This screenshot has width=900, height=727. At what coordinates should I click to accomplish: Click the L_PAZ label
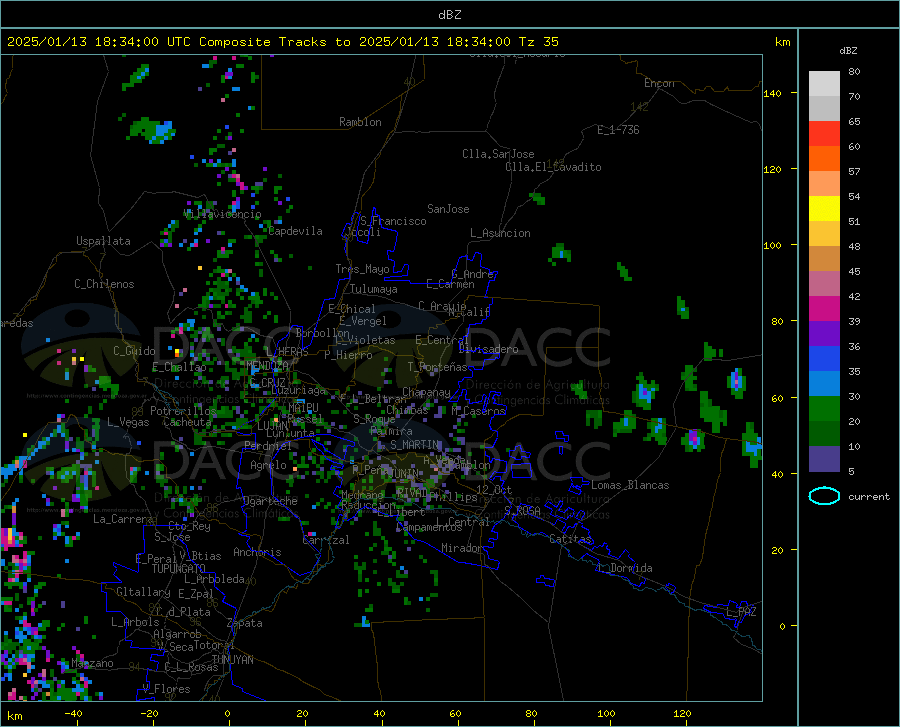(x=741, y=612)
